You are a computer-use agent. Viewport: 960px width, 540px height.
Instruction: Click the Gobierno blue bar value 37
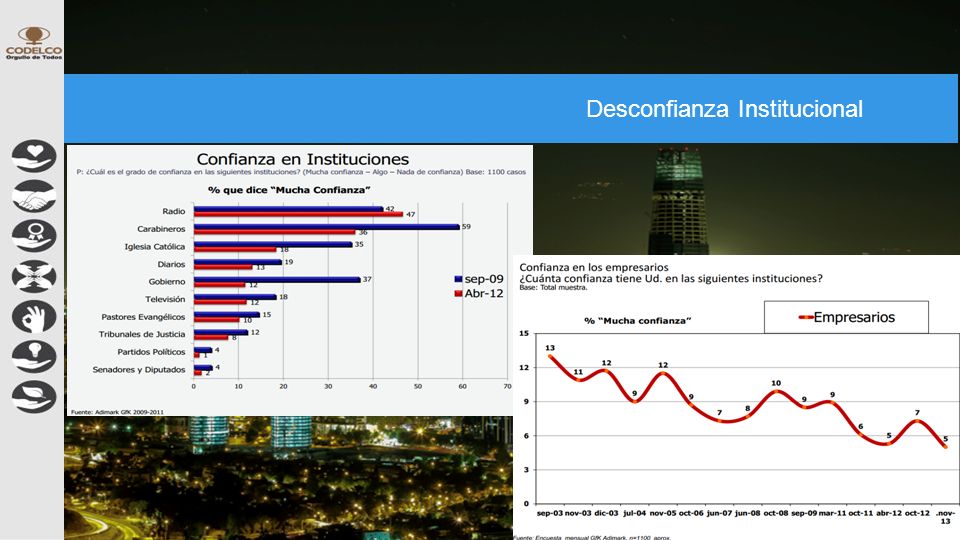367,279
